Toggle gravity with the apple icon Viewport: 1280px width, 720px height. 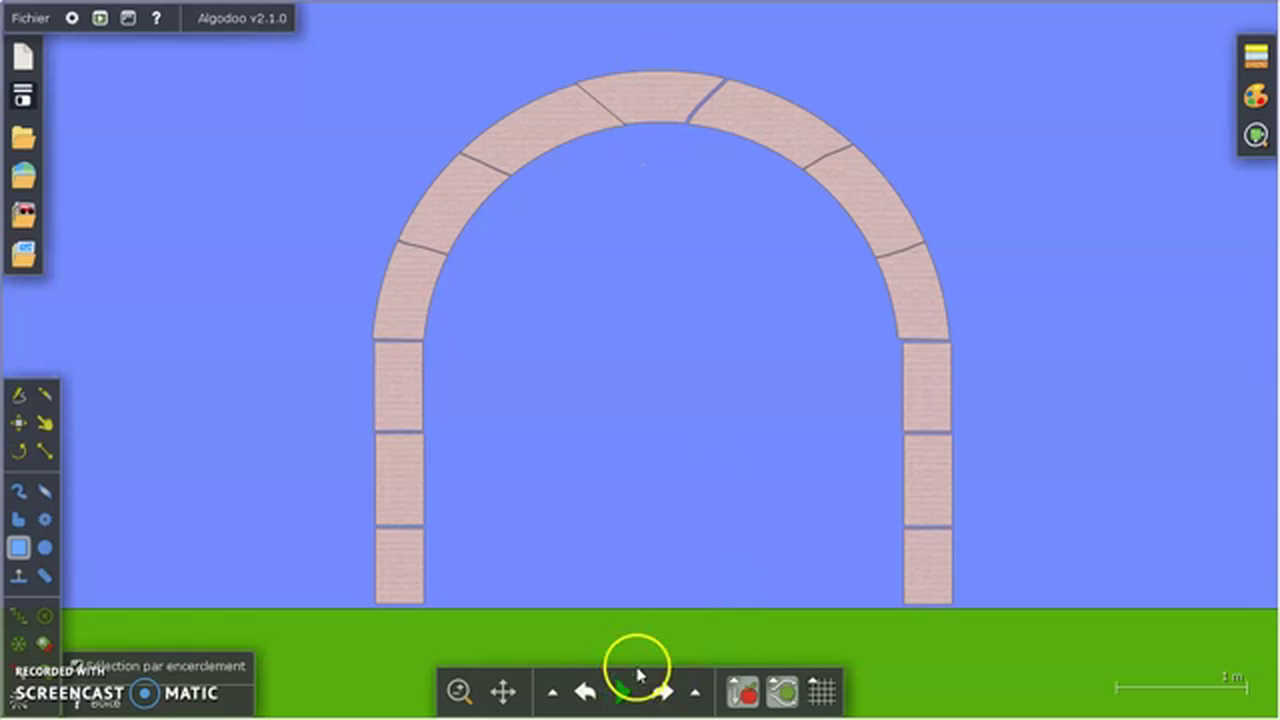[743, 692]
